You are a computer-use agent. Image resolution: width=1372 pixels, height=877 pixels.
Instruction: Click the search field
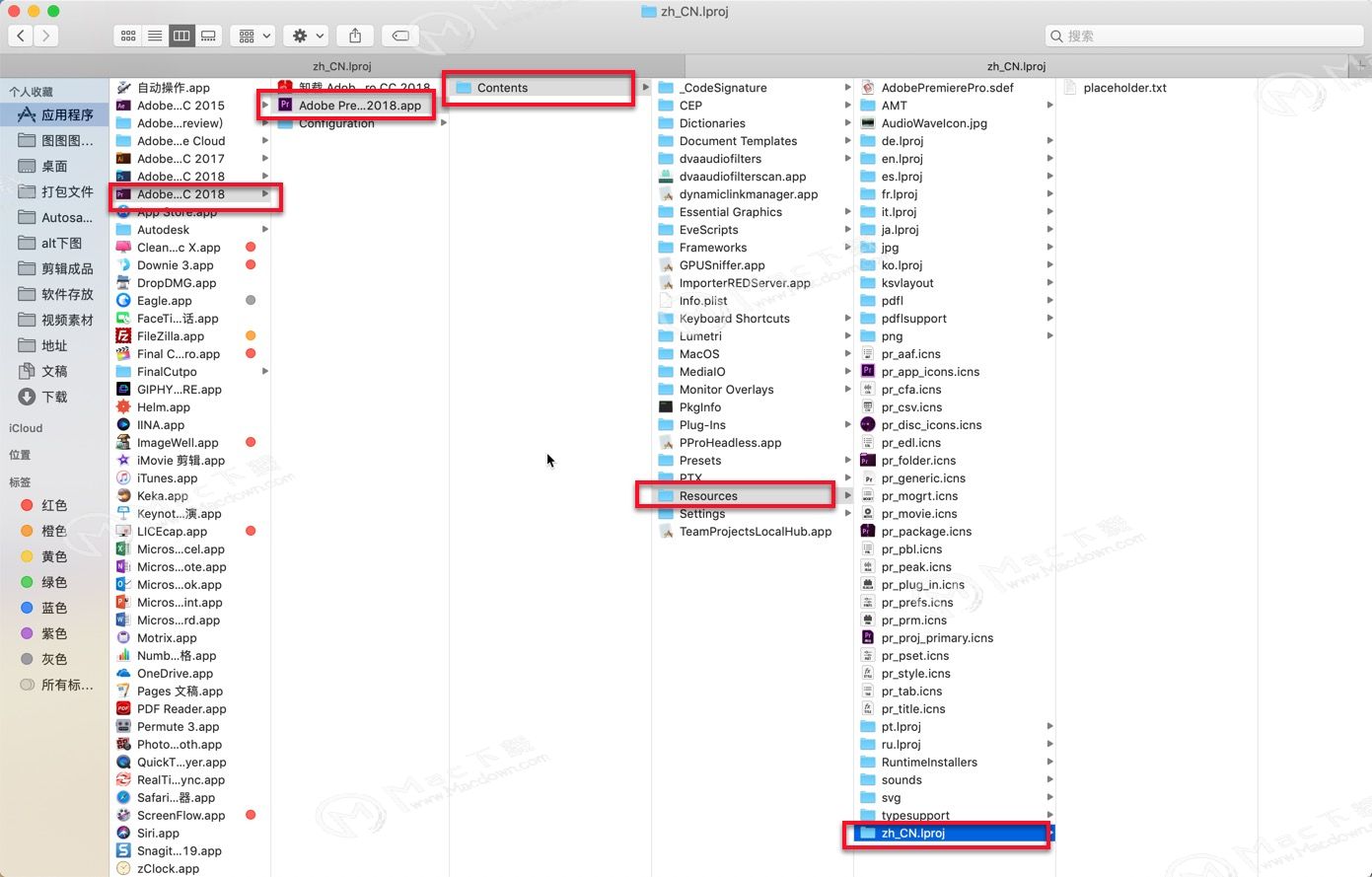1203,36
